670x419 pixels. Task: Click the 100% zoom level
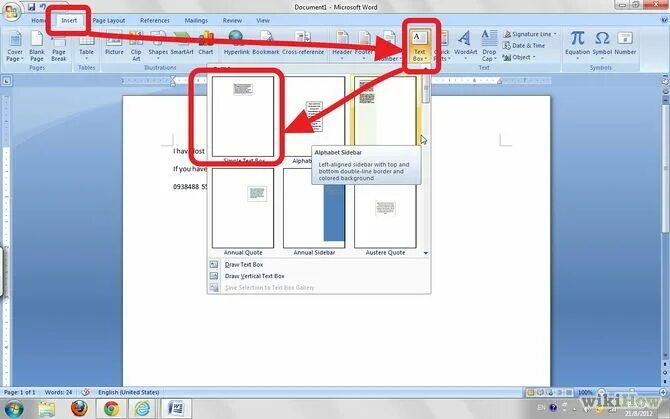tap(585, 392)
